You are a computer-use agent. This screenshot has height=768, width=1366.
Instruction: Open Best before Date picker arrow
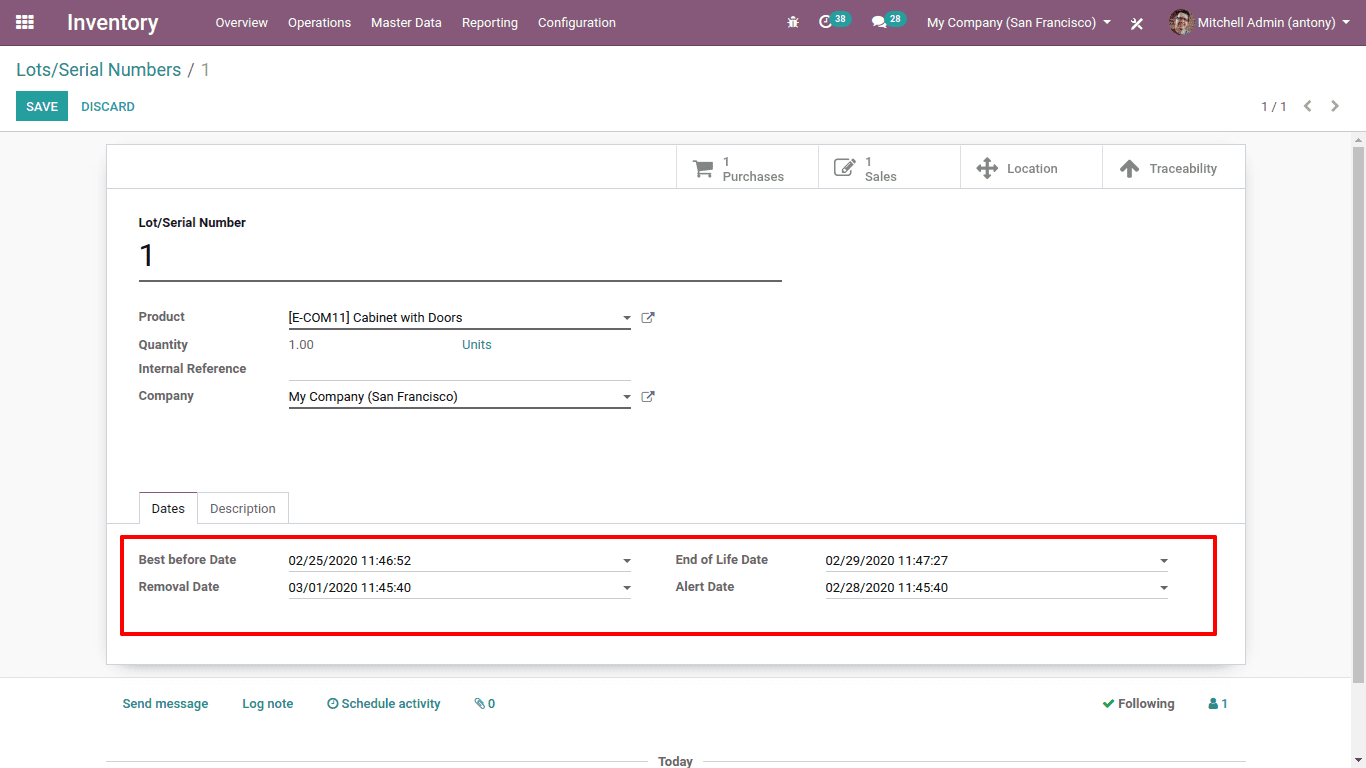(627, 561)
